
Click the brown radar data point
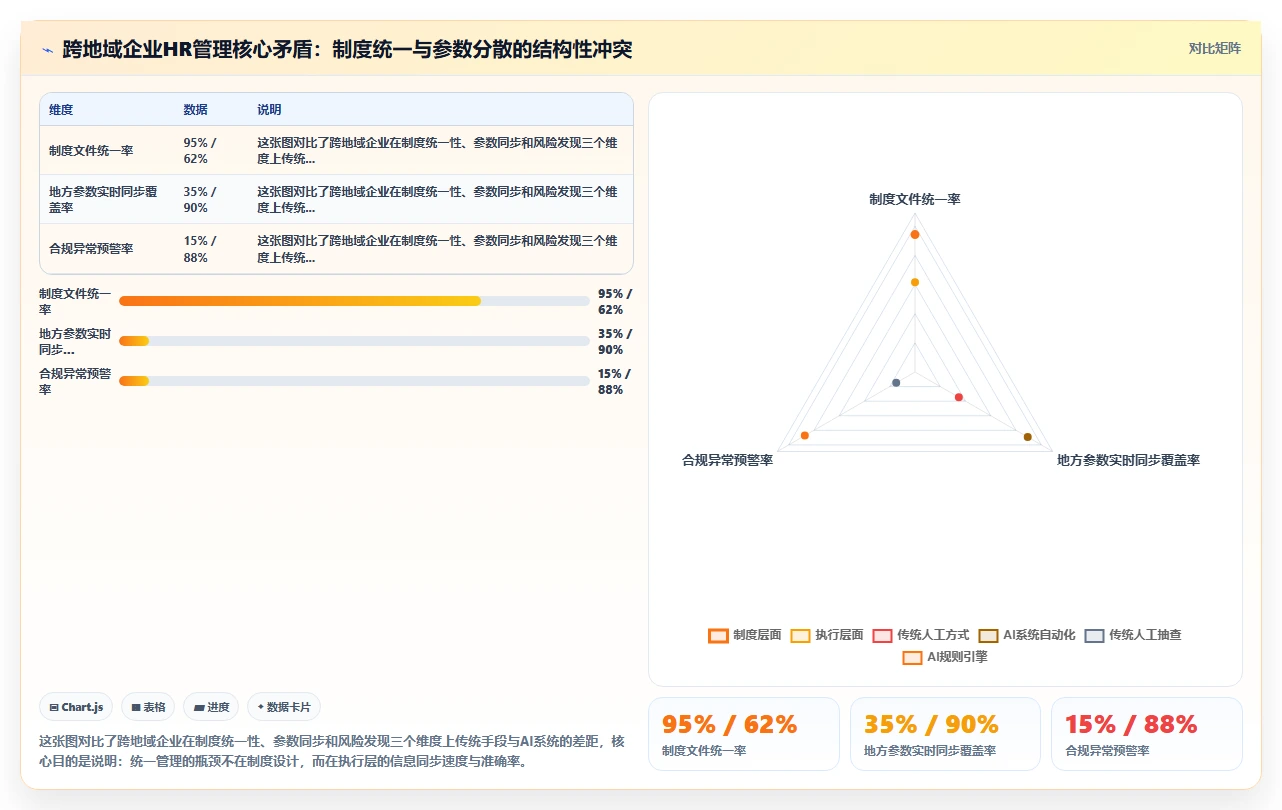click(x=1027, y=437)
